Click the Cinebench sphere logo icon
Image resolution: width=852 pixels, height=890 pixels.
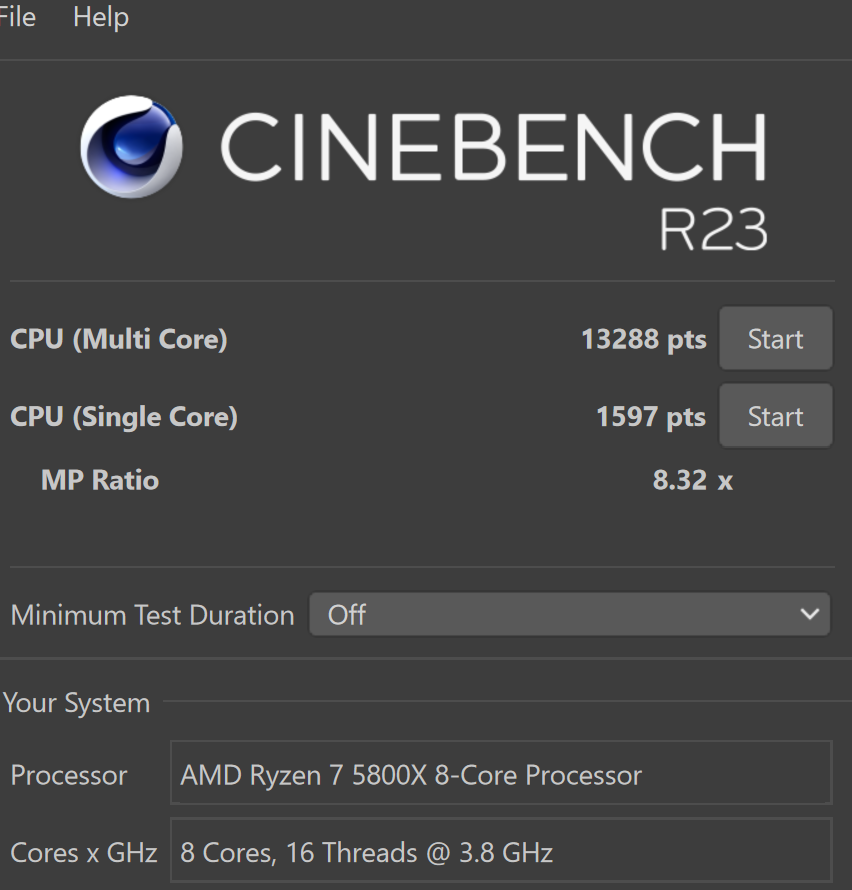131,146
